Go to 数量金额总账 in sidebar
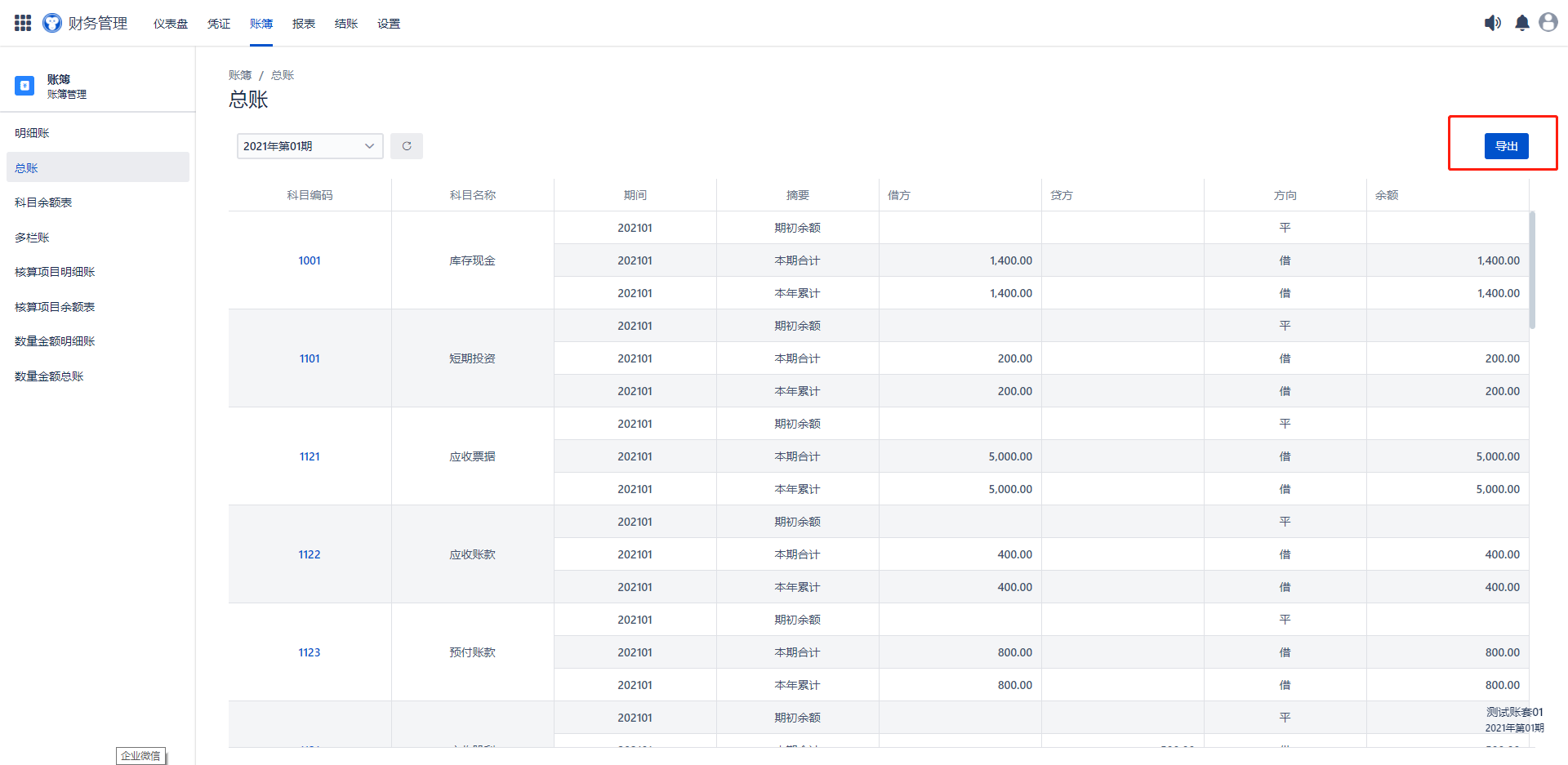The height and width of the screenshot is (765, 1568). coord(49,376)
